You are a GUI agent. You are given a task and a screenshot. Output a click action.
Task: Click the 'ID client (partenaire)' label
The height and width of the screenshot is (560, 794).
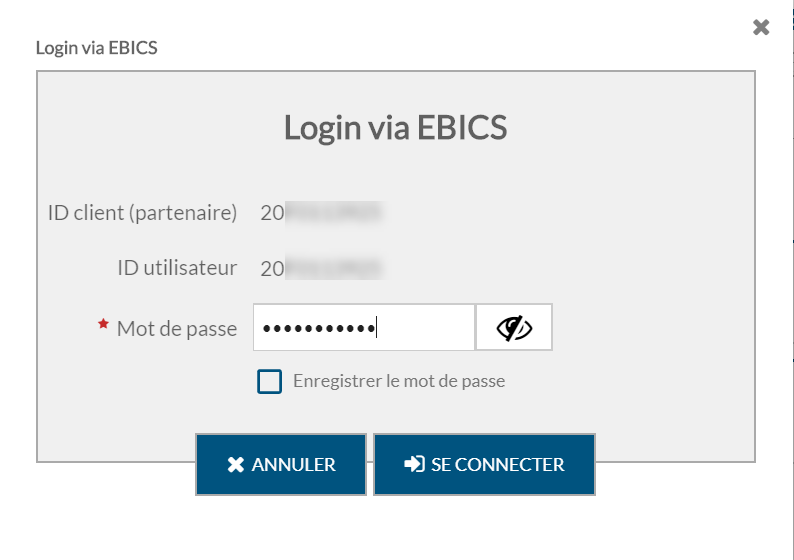coord(142,213)
